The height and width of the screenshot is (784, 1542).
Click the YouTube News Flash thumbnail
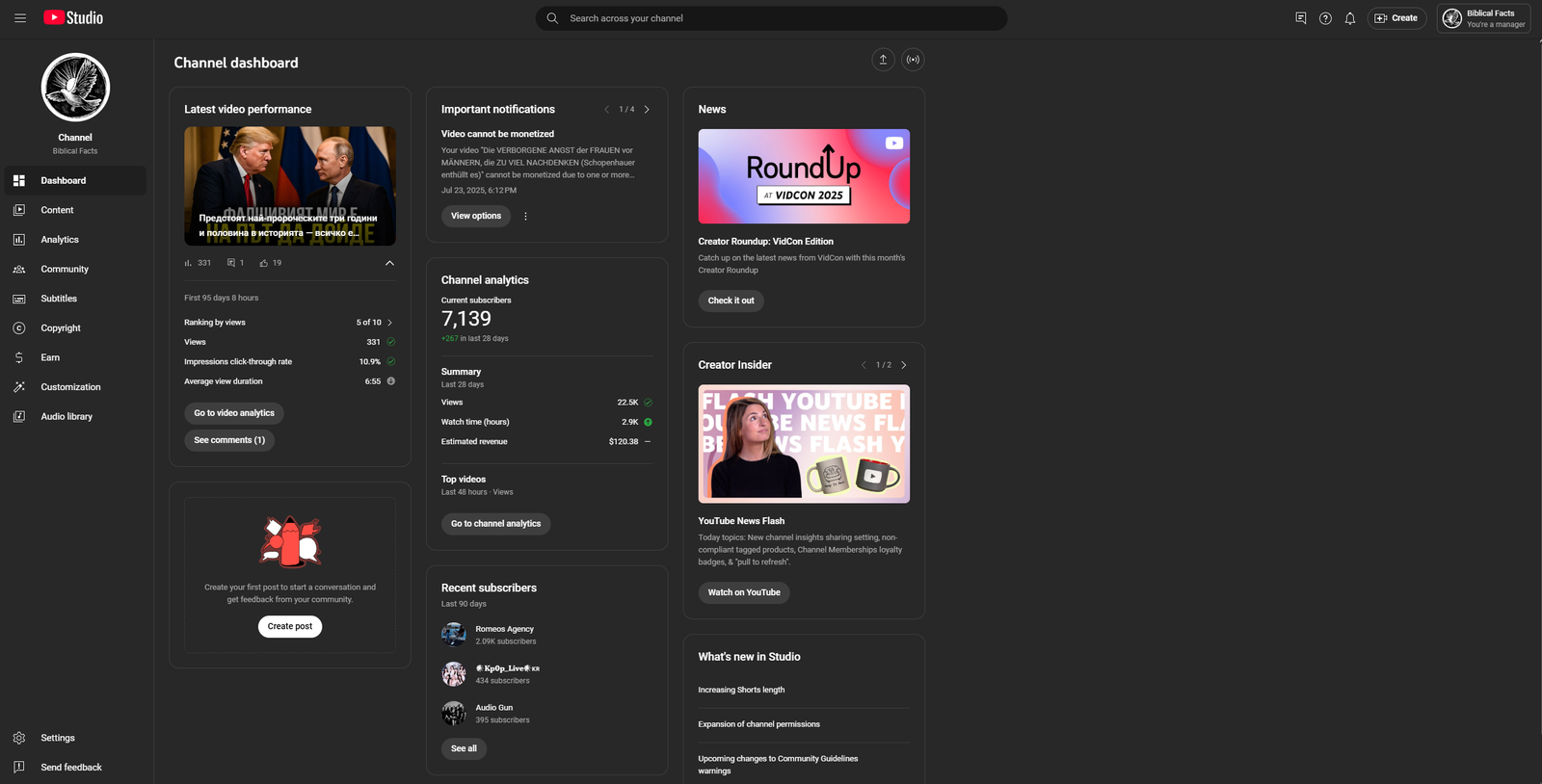point(804,444)
